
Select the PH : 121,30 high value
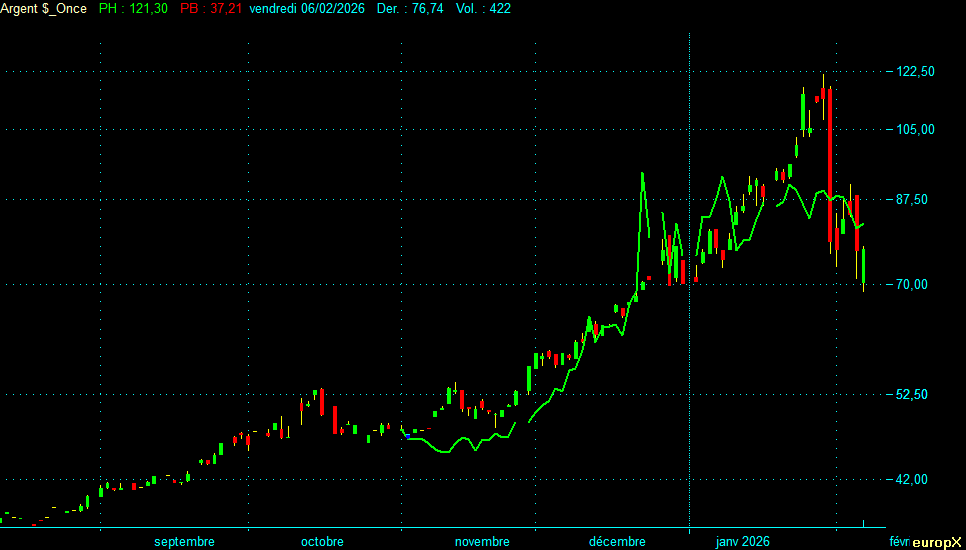click(x=134, y=8)
